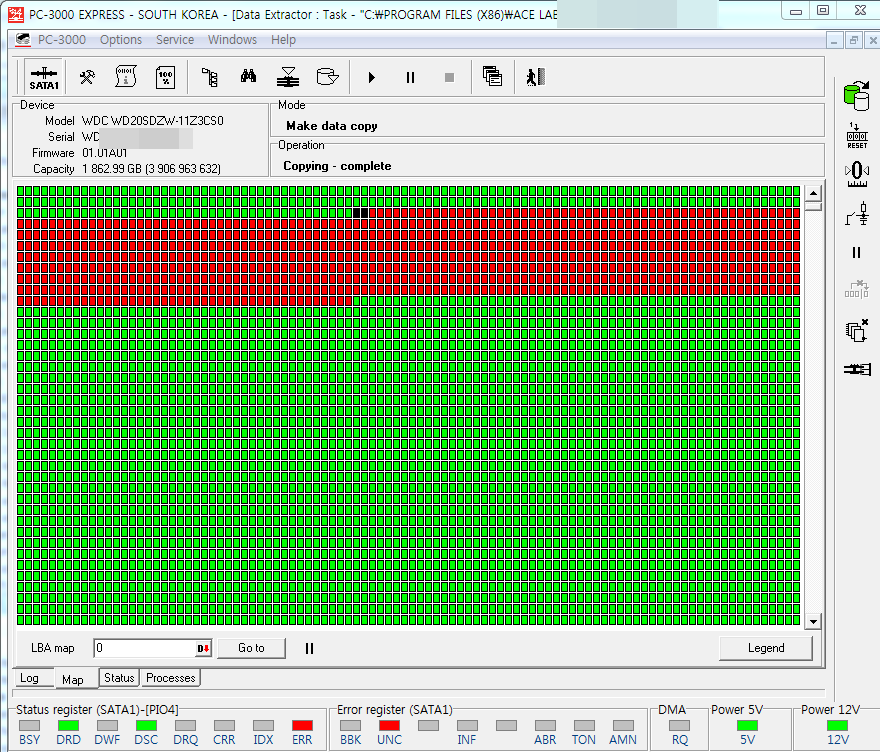Open the PC-3000 menu
The width and height of the screenshot is (880, 752).
tap(62, 40)
